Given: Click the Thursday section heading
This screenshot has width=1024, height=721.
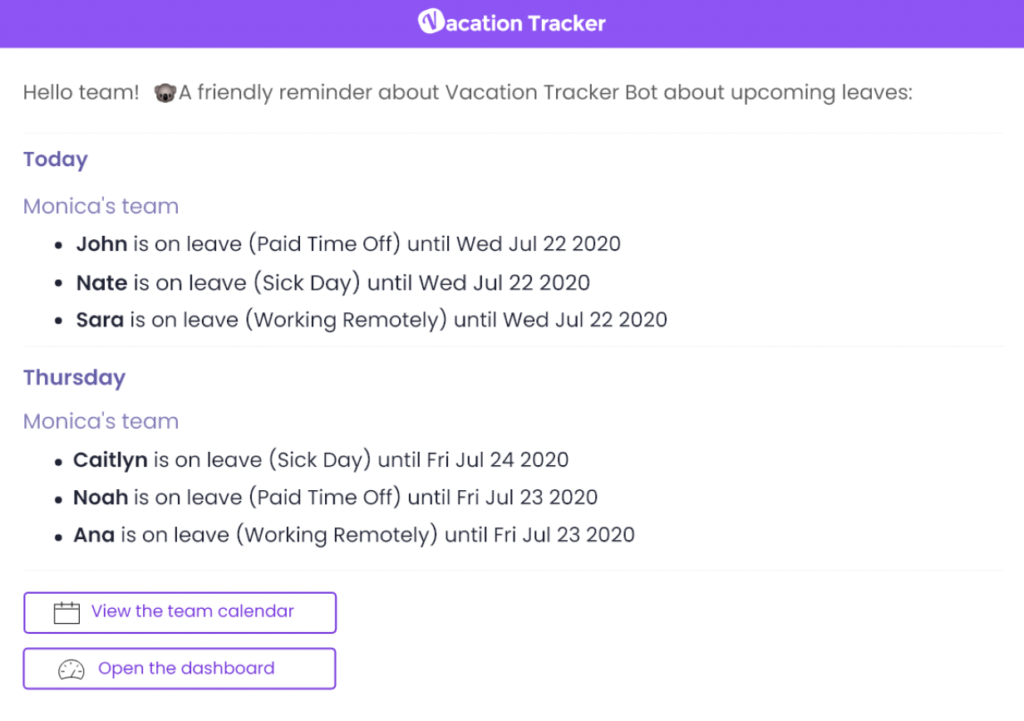Looking at the screenshot, I should click(x=74, y=378).
